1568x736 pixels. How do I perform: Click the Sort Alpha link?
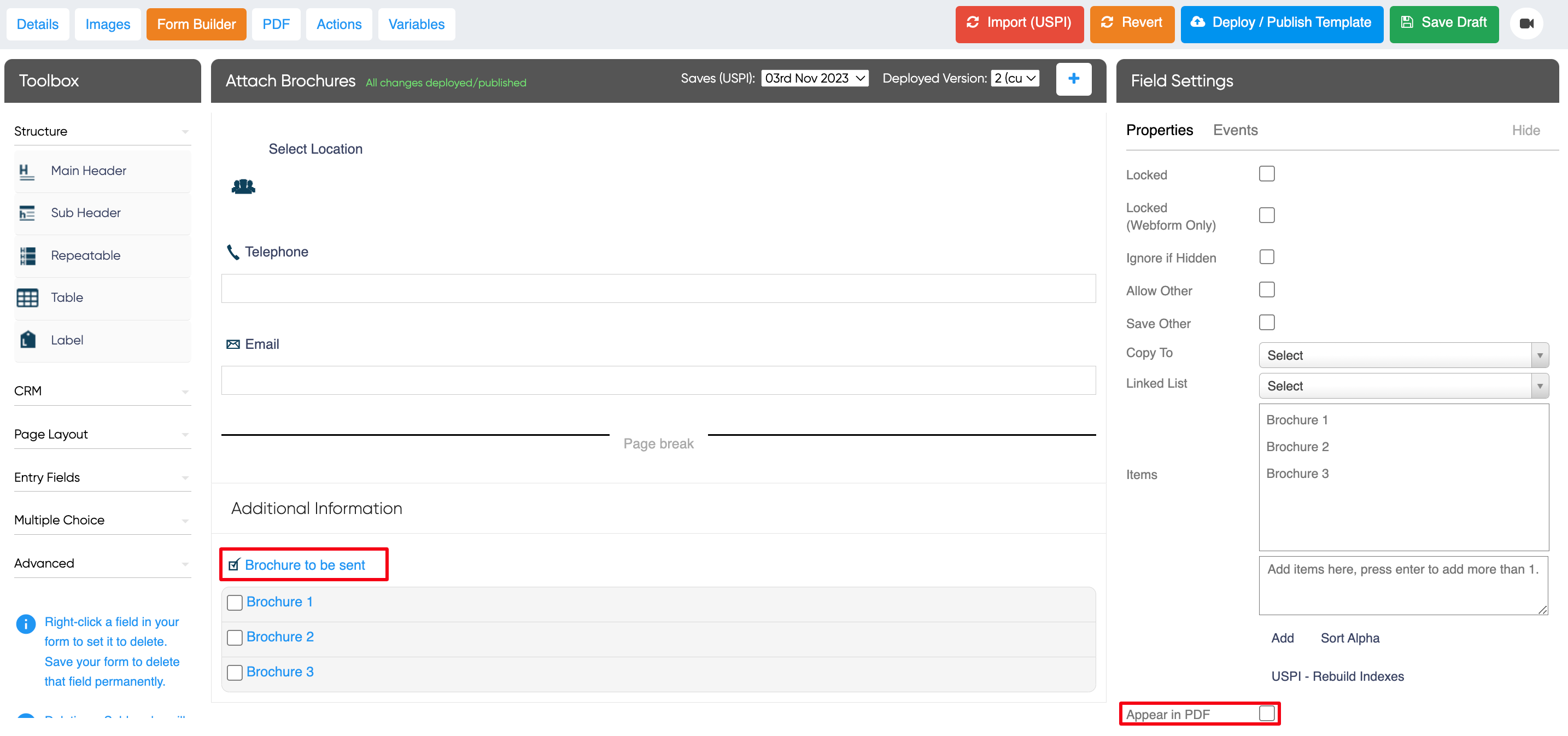point(1349,638)
